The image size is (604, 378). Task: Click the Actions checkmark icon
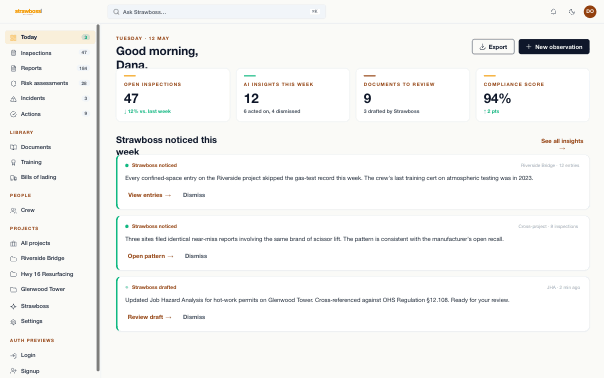coord(13,114)
